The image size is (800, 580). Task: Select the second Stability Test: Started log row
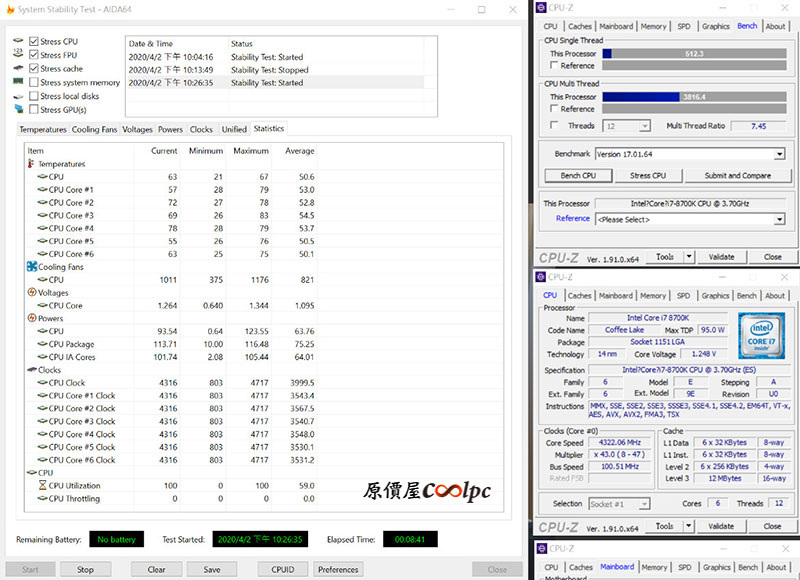pos(276,83)
